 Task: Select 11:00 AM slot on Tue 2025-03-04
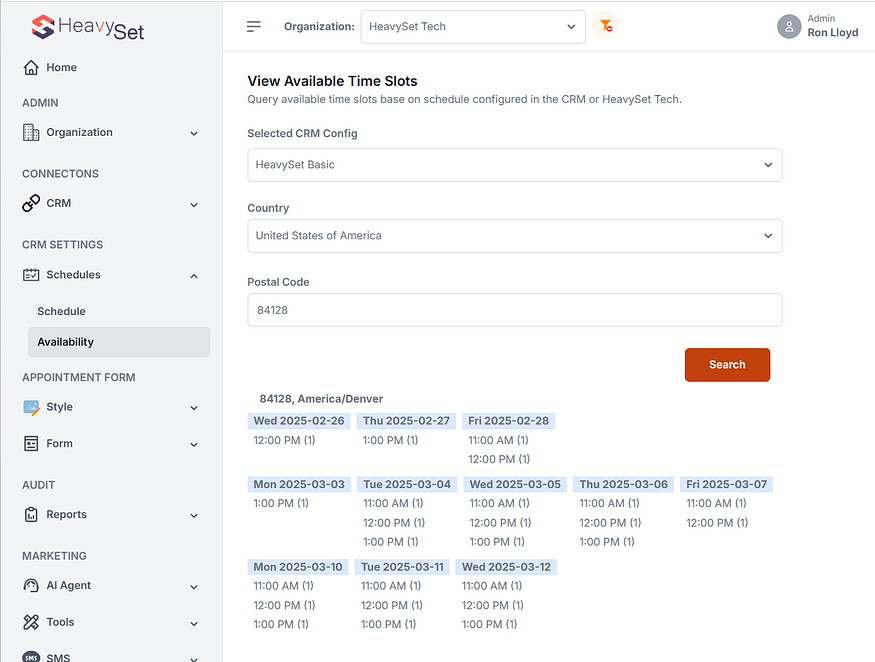click(x=393, y=503)
